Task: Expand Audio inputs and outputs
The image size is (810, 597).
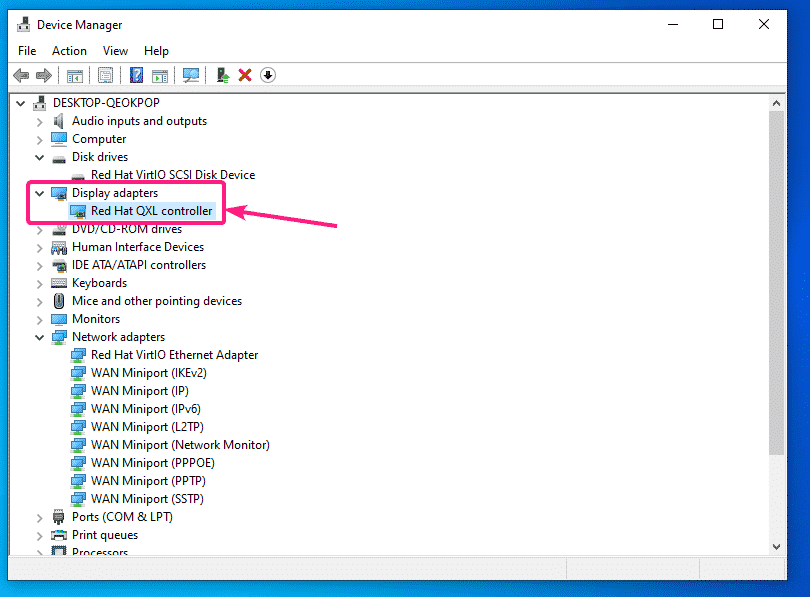Action: [x=40, y=122]
